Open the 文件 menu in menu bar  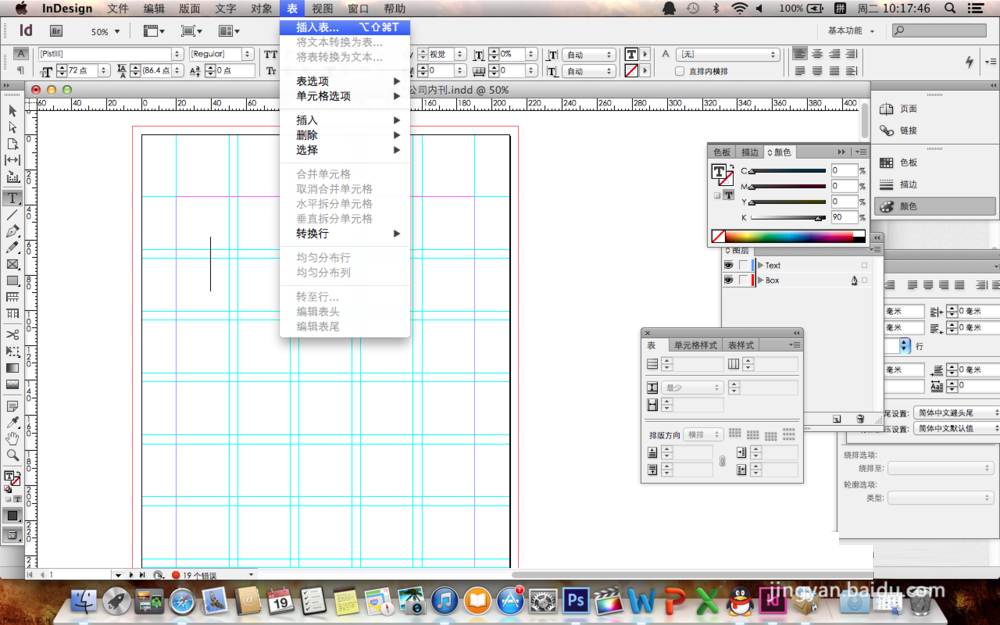[x=118, y=8]
